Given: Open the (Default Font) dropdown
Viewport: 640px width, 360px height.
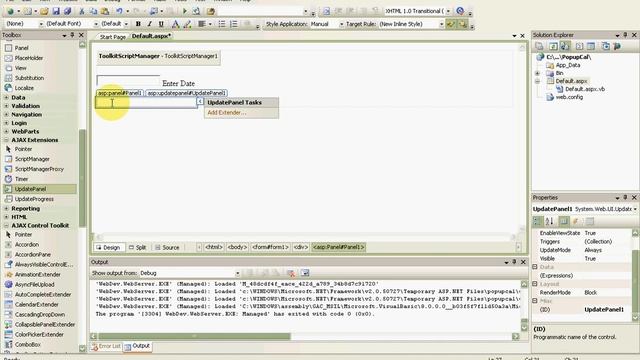Looking at the screenshot, I should (96, 24).
